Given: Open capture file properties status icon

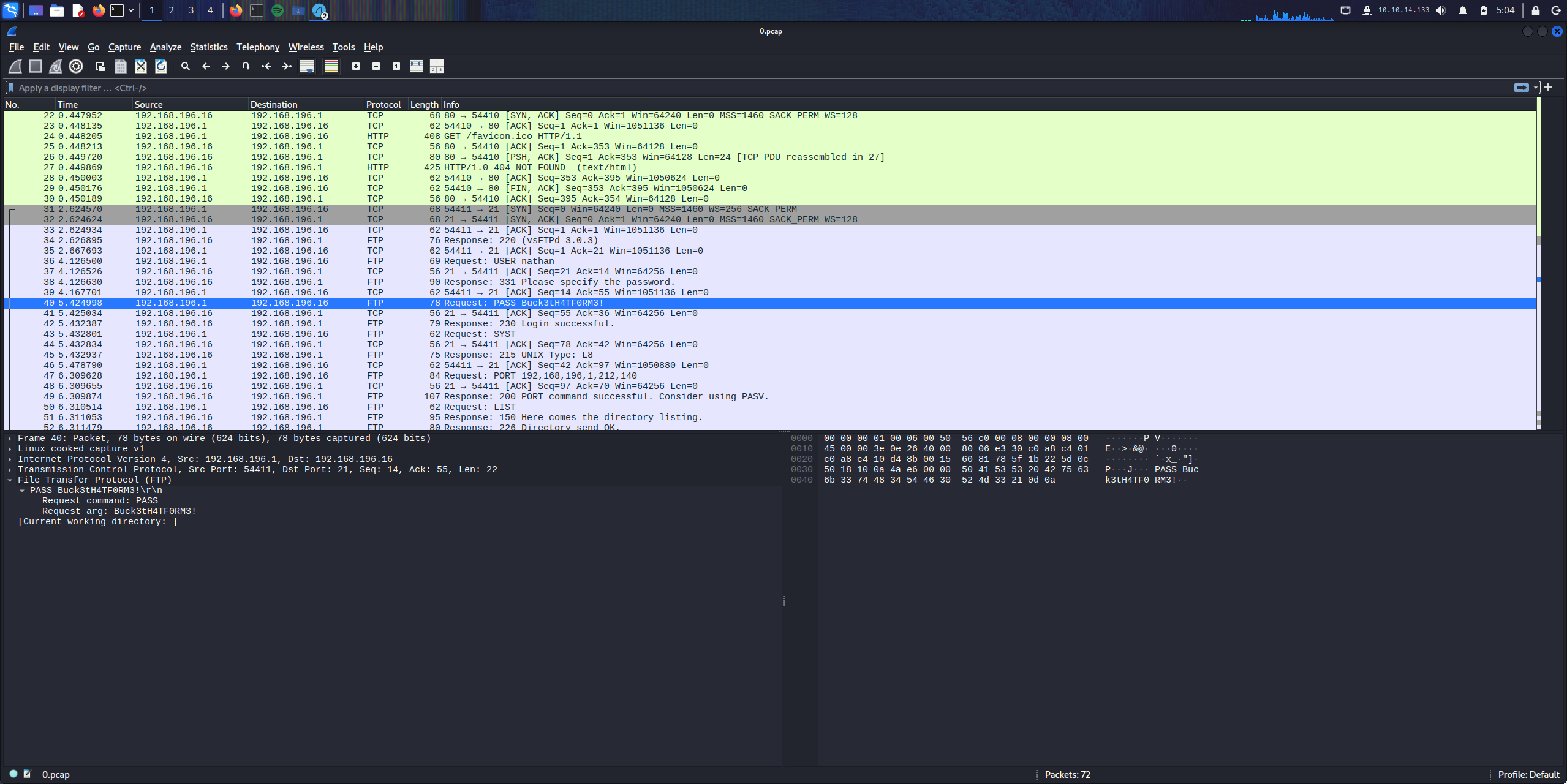Looking at the screenshot, I should pos(27,774).
